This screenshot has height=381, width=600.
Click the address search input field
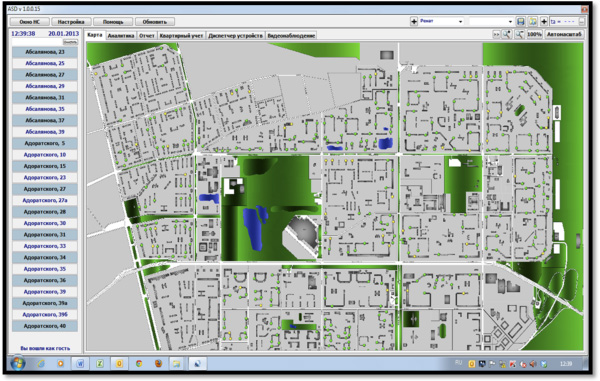click(x=37, y=42)
